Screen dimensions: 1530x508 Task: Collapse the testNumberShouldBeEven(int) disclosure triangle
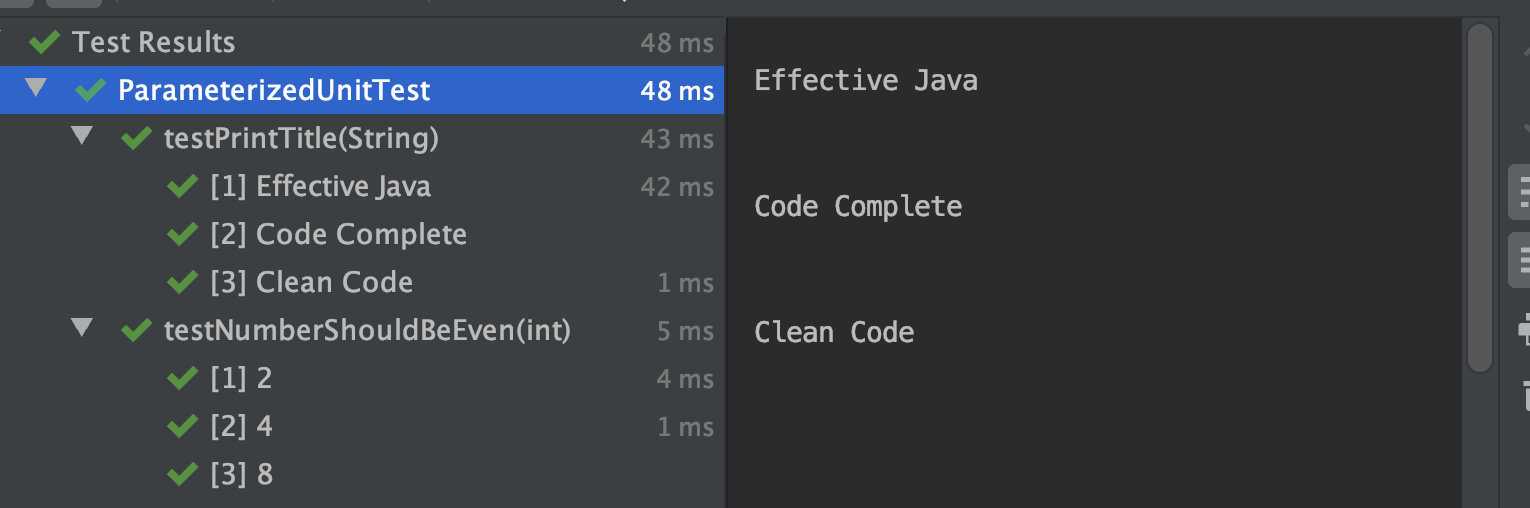(x=82, y=328)
